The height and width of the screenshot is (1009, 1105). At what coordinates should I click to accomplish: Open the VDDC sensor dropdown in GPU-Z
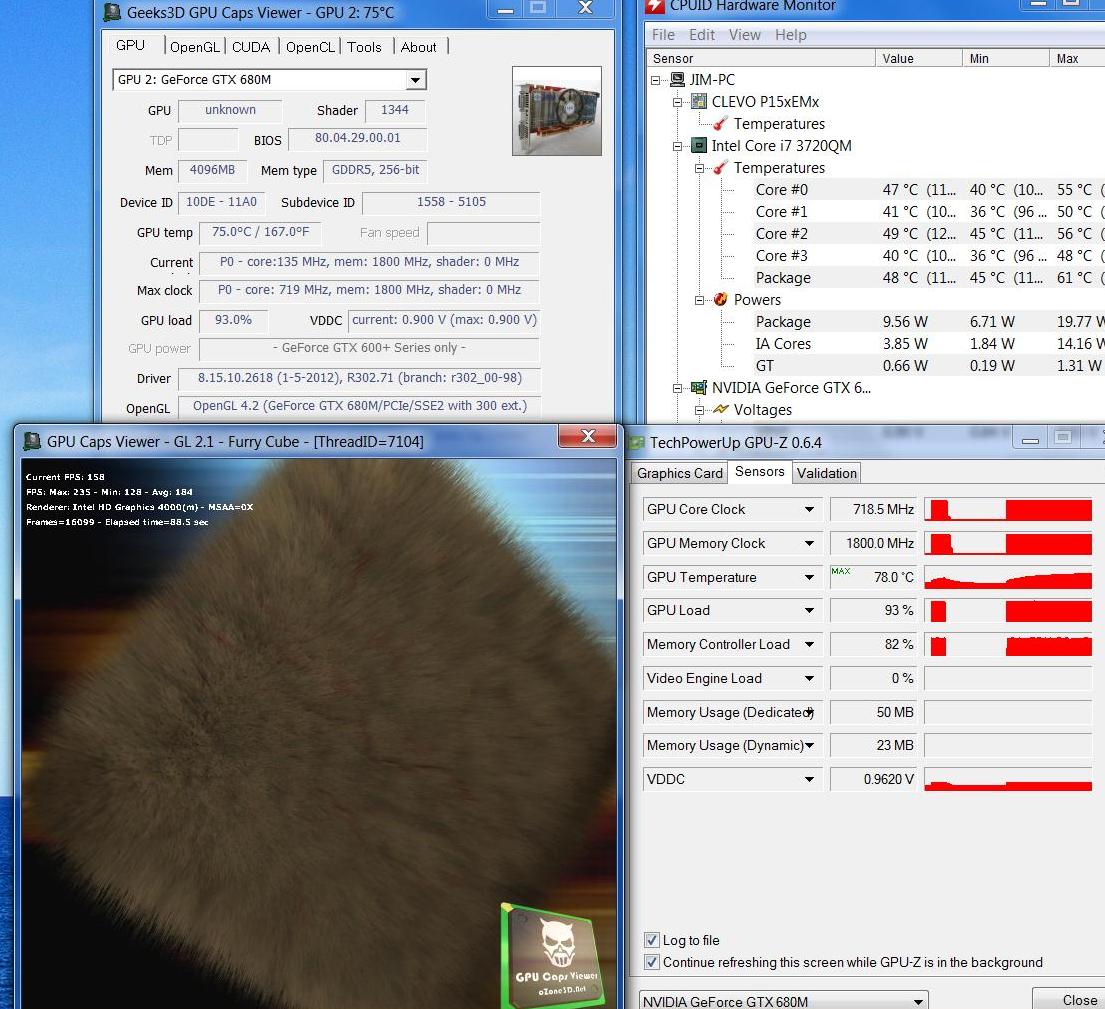point(809,779)
